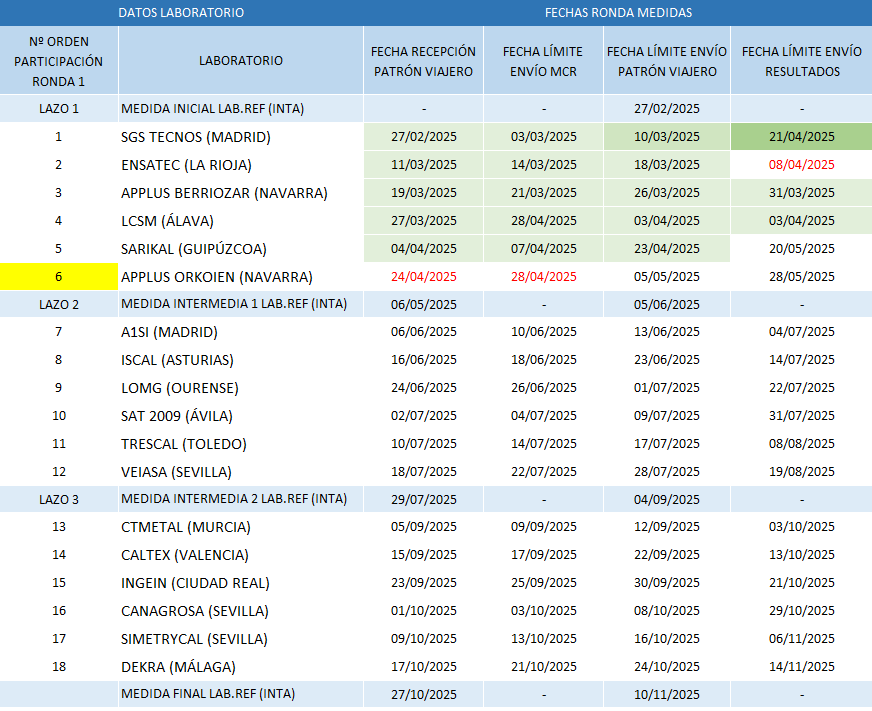Click the 19/08/2025 date cell
The image size is (872, 711).
click(801, 472)
